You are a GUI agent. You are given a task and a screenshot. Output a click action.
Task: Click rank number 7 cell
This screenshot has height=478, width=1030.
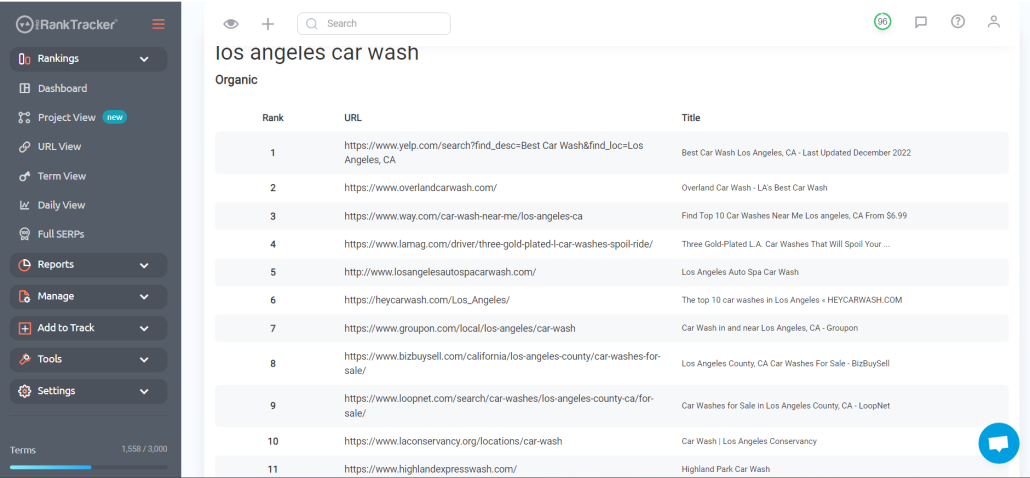pos(273,328)
